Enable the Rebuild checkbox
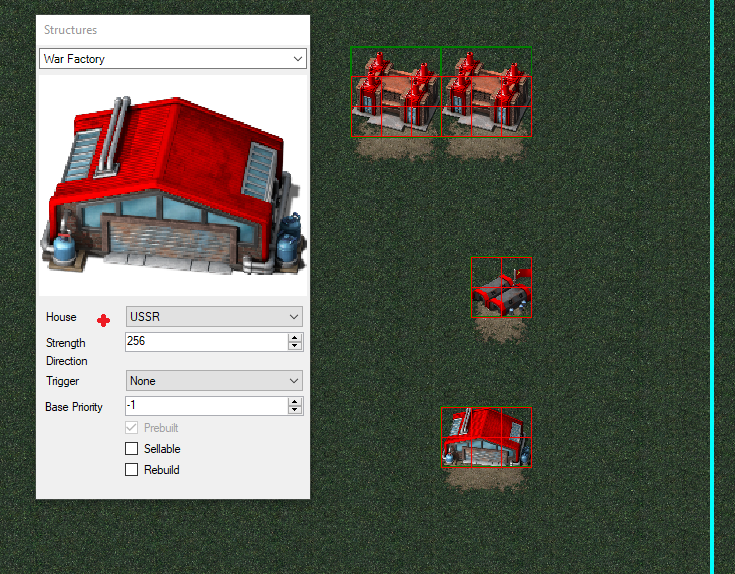 coord(132,470)
